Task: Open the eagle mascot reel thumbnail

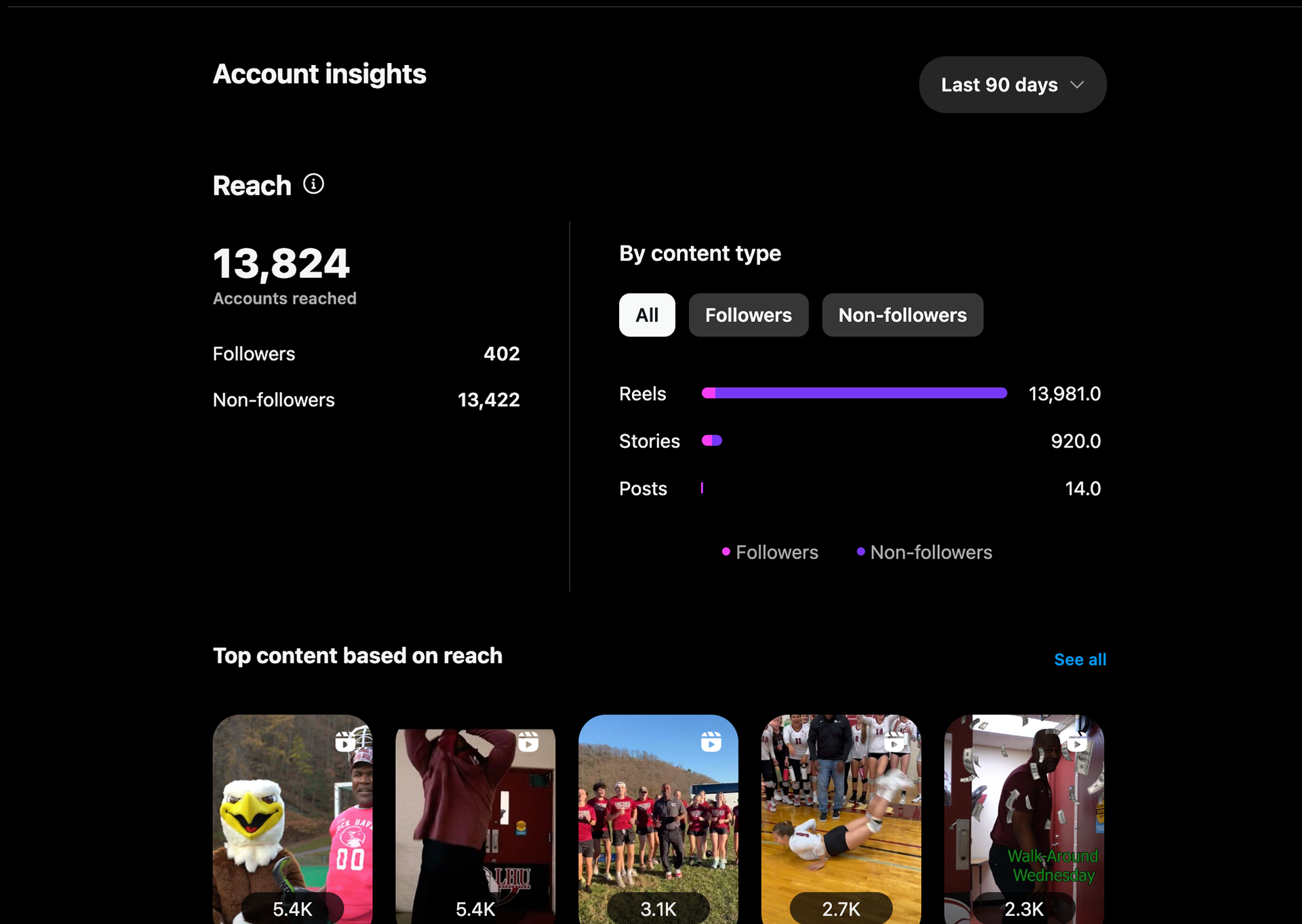Action: (292, 819)
